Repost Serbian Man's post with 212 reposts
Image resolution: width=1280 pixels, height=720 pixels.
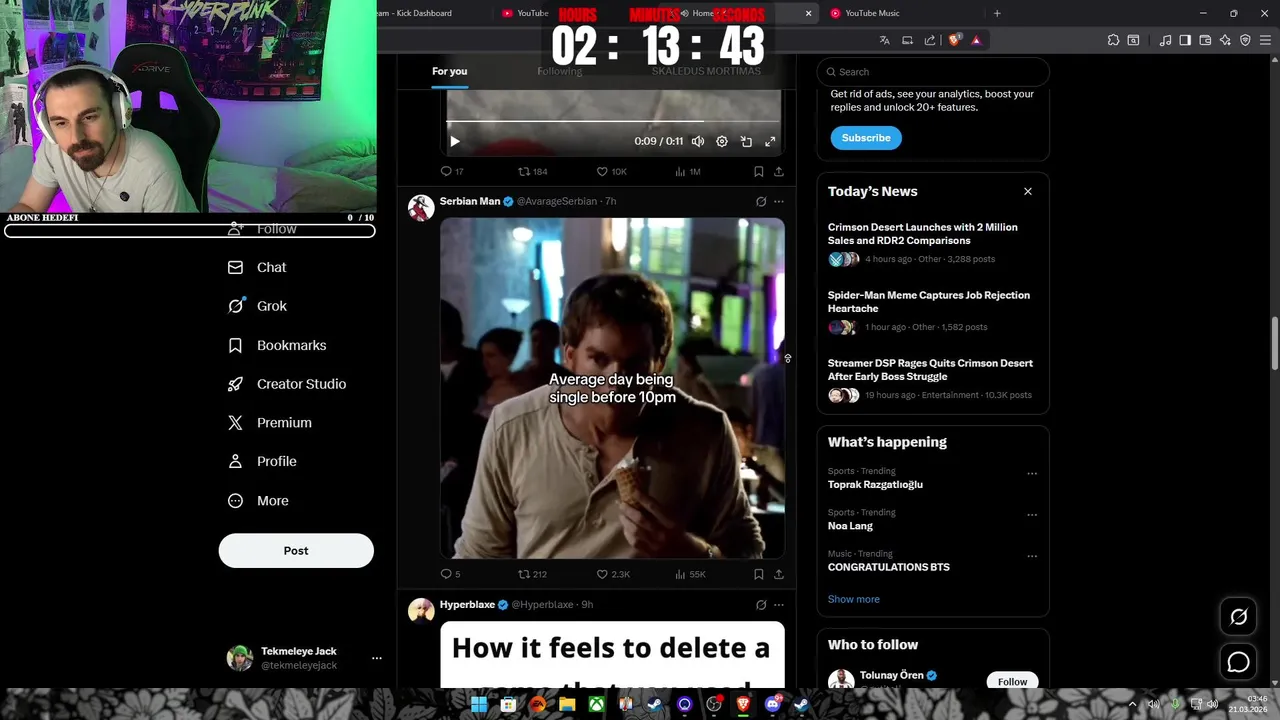[532, 574]
